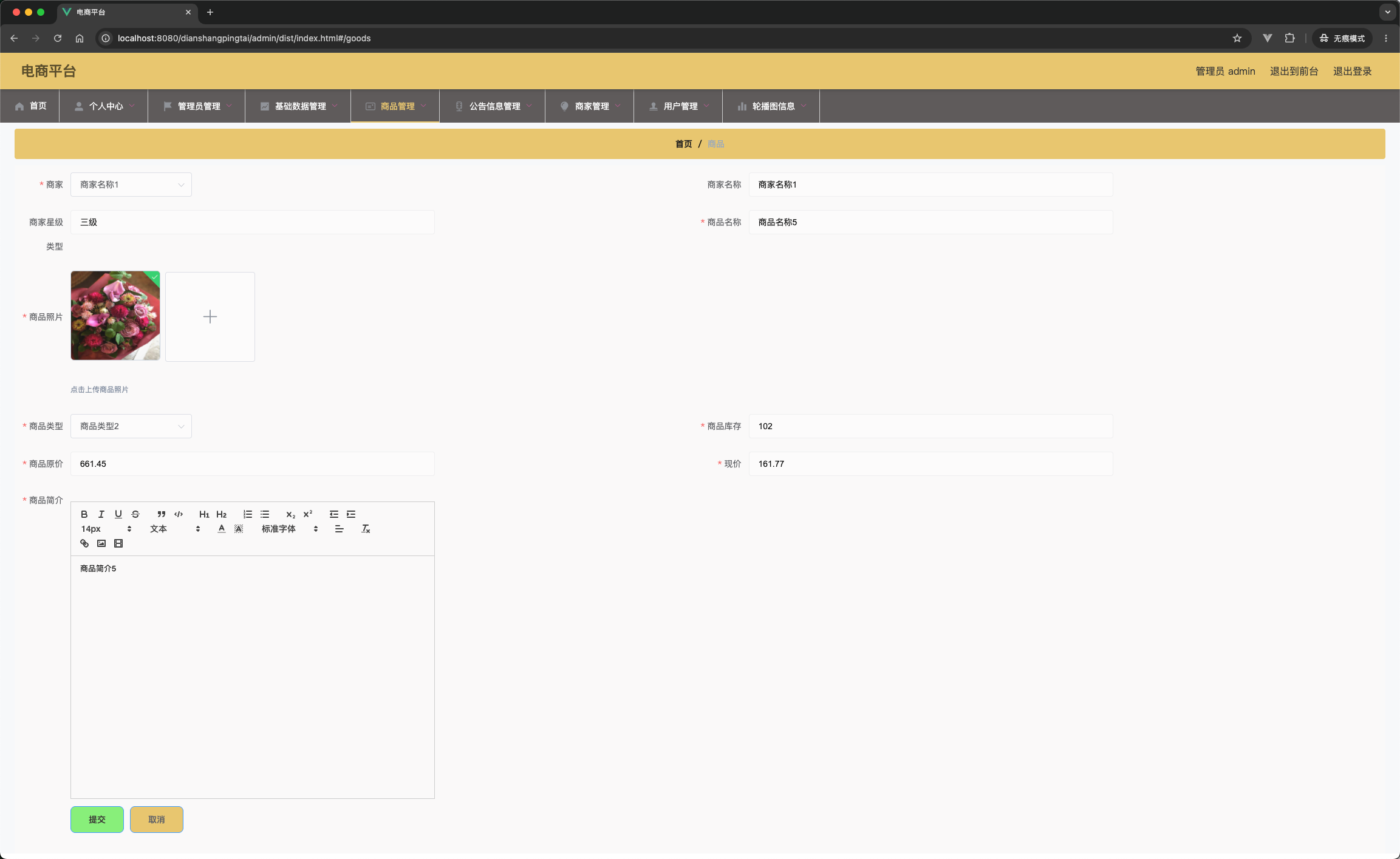Click the 提交 submit button
Viewport: 1400px width, 859px height.
(97, 820)
